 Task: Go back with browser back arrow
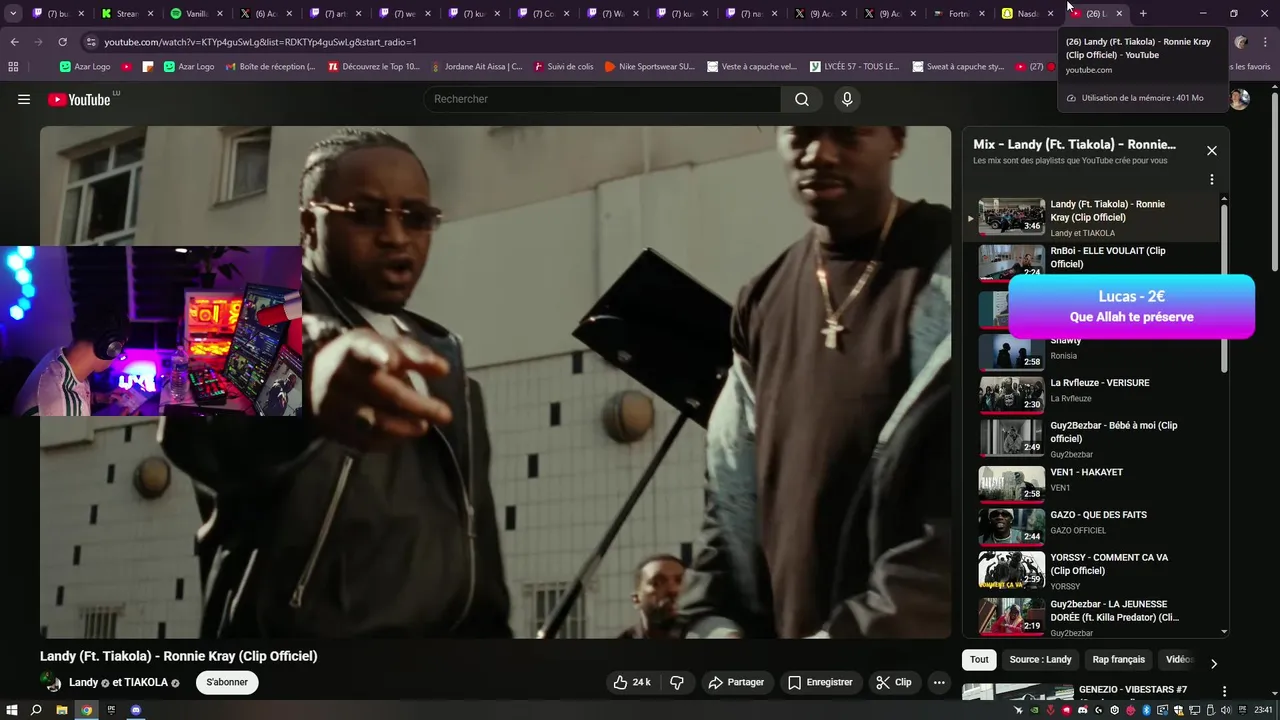pos(14,42)
